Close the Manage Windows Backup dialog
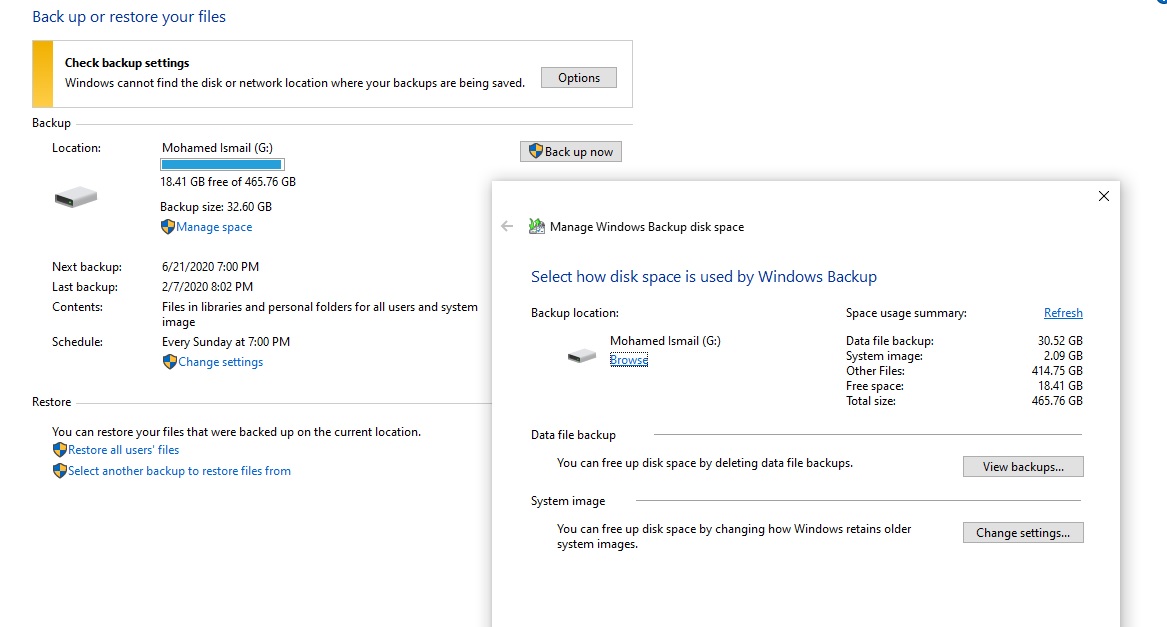Image resolution: width=1167 pixels, height=627 pixels. [x=1104, y=196]
